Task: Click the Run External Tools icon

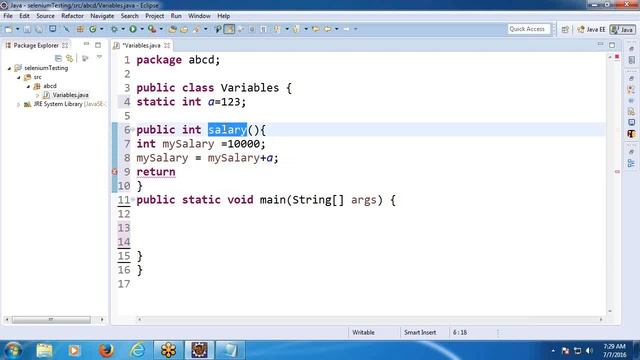Action: (x=152, y=29)
